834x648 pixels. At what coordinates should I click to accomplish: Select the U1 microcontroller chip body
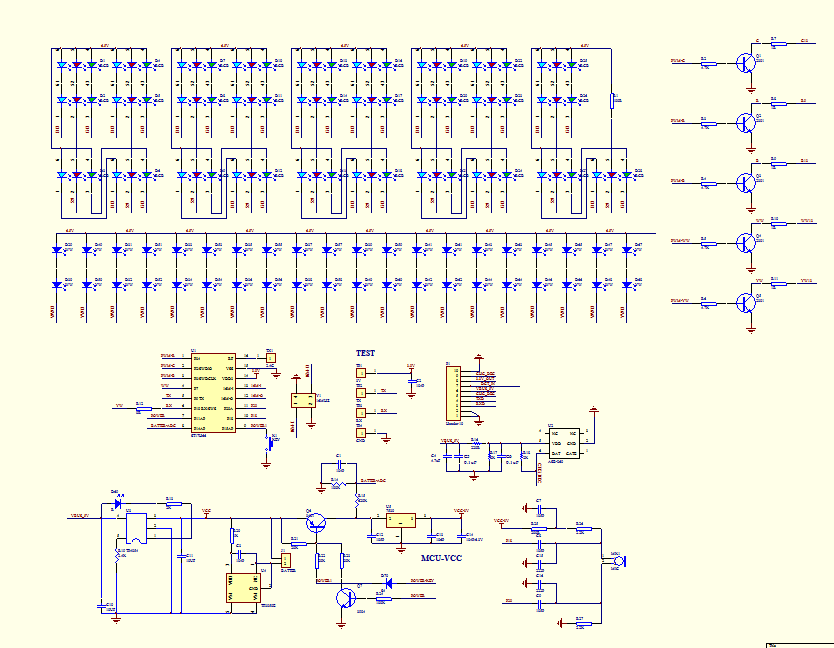213,392
